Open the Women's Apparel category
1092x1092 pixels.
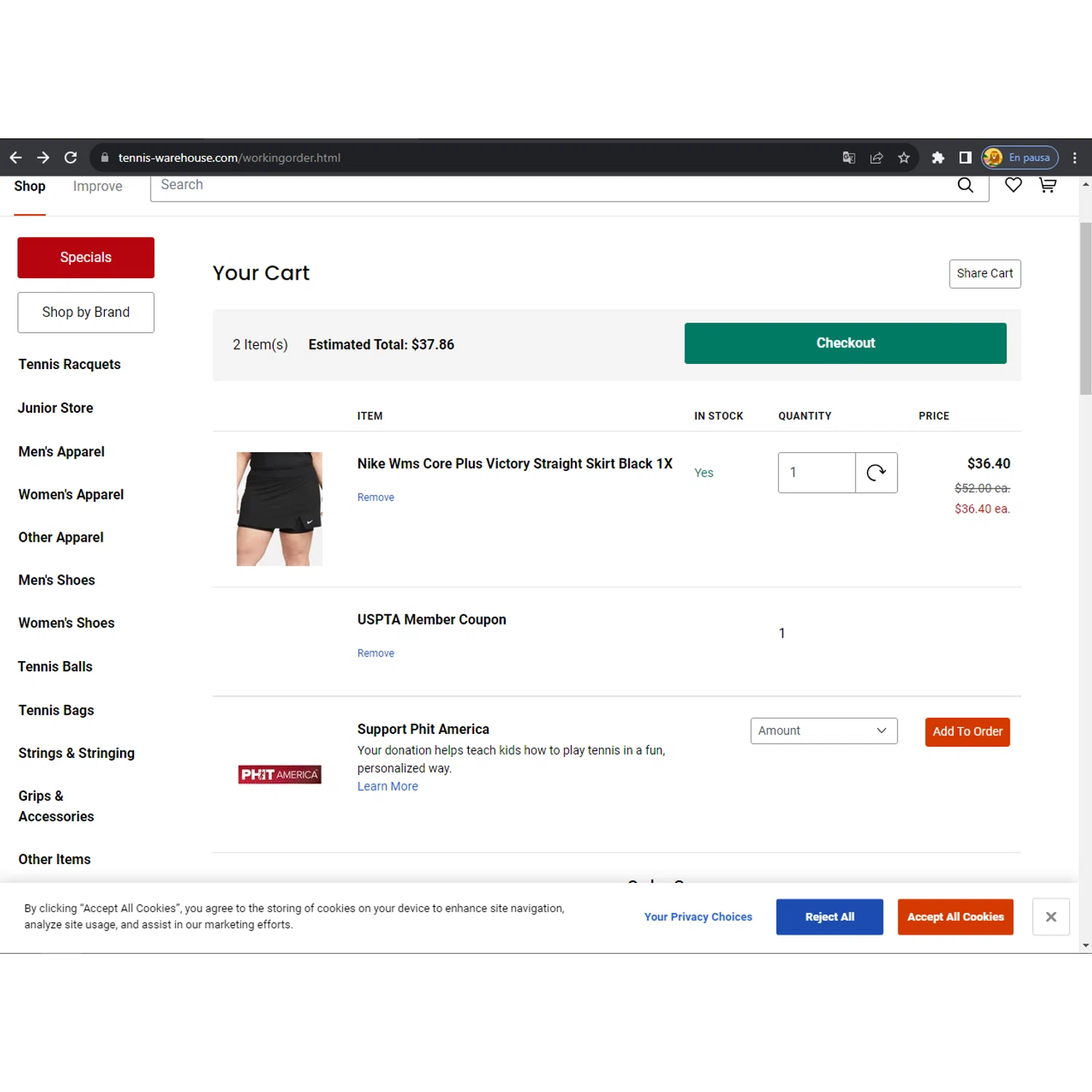(71, 494)
